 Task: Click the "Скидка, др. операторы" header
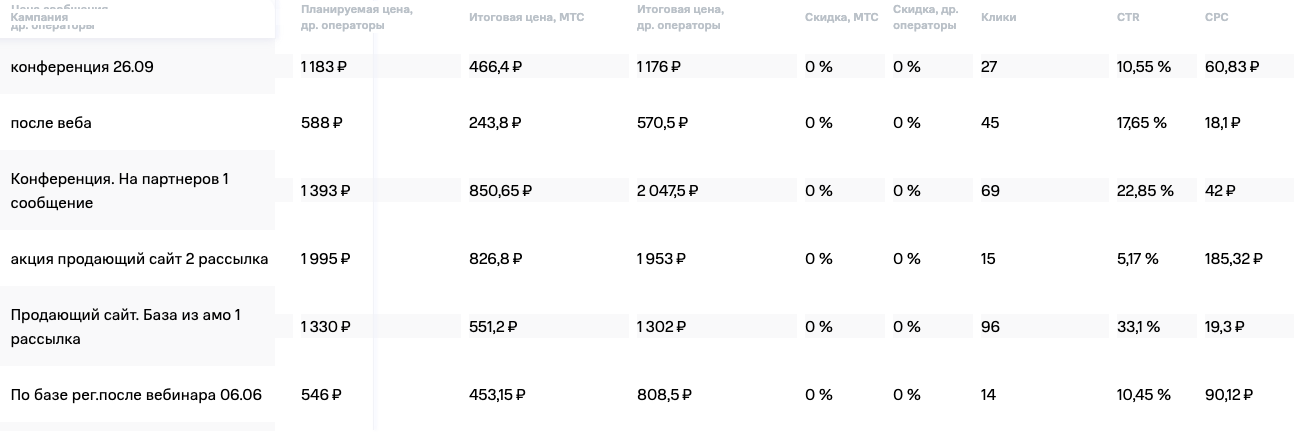coord(926,18)
